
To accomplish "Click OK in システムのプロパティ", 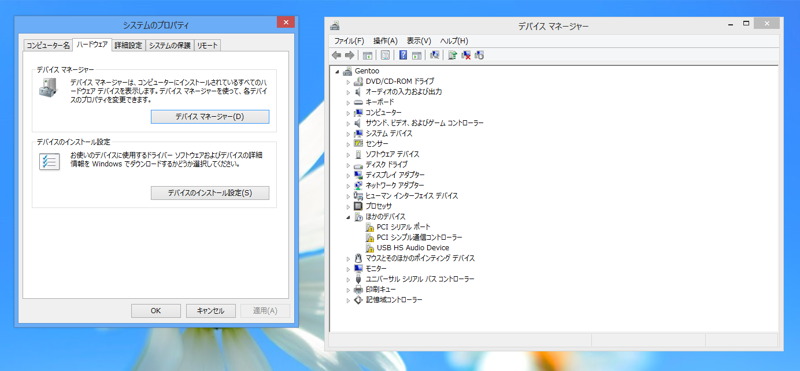I will [x=156, y=311].
